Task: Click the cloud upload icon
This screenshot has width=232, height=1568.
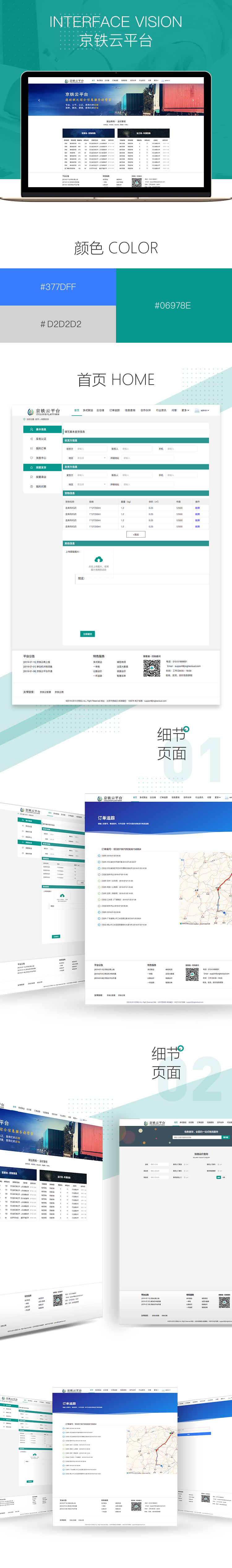Action: click(x=99, y=559)
